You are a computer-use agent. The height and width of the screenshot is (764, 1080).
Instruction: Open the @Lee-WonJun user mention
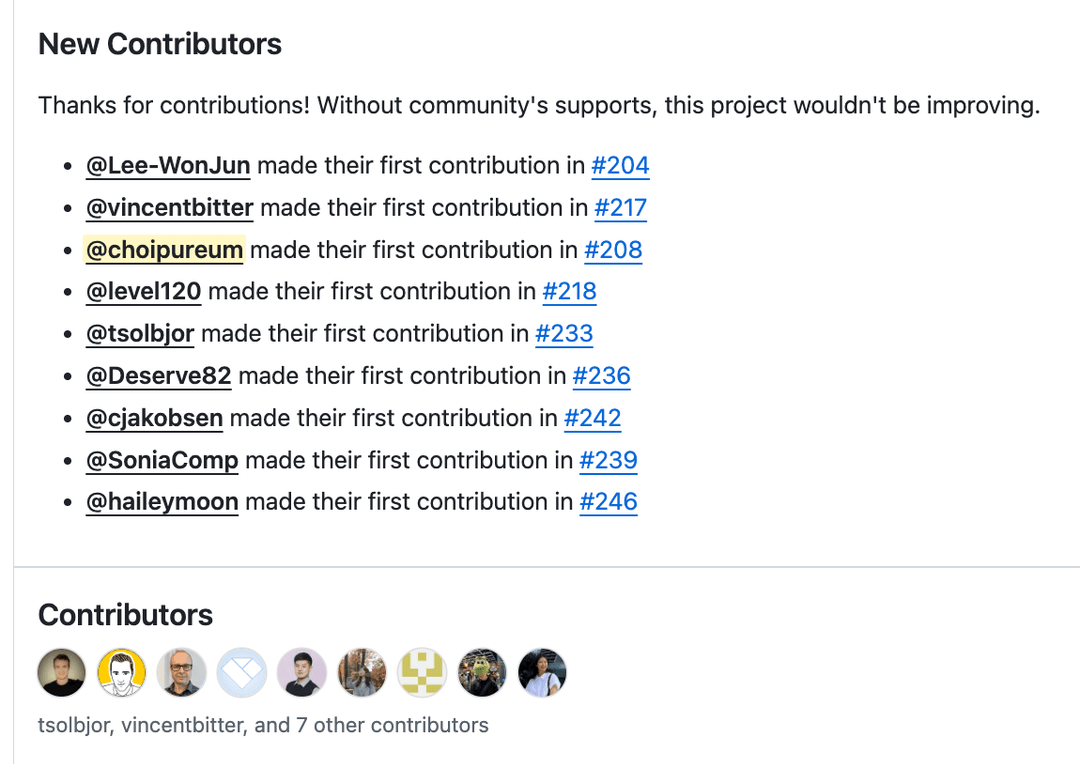click(x=168, y=166)
